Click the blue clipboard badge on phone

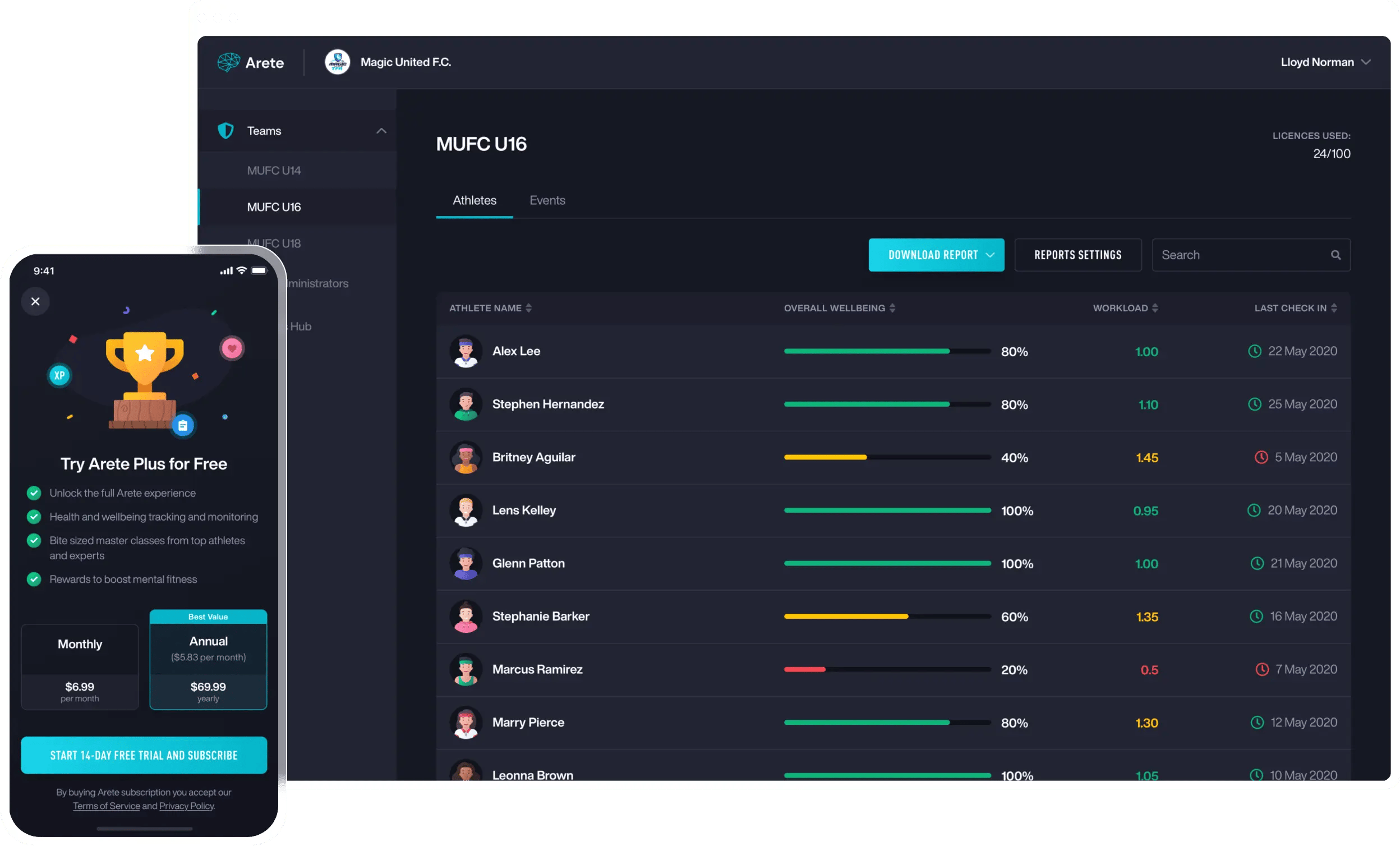(x=183, y=425)
